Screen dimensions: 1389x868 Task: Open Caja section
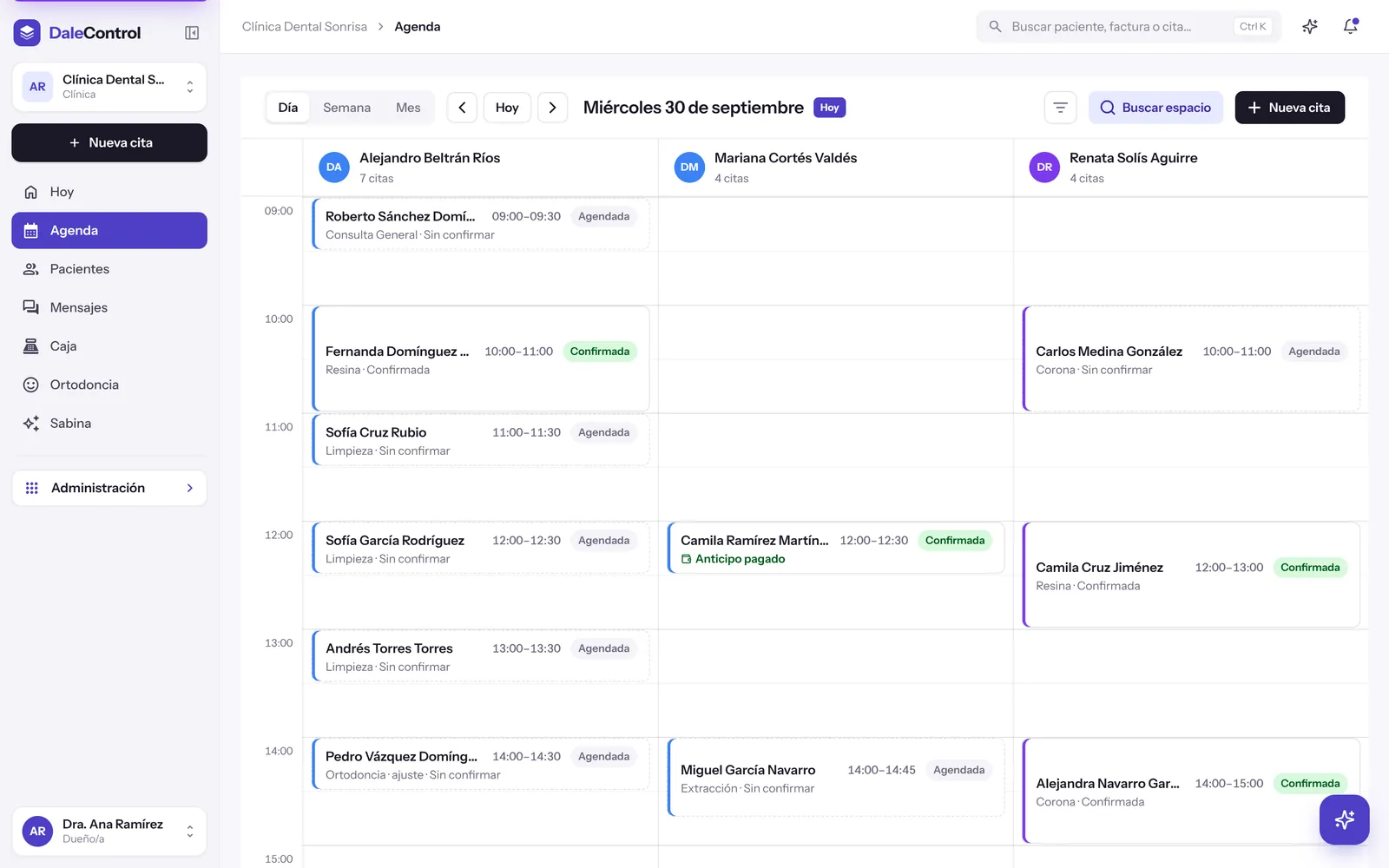tap(109, 346)
